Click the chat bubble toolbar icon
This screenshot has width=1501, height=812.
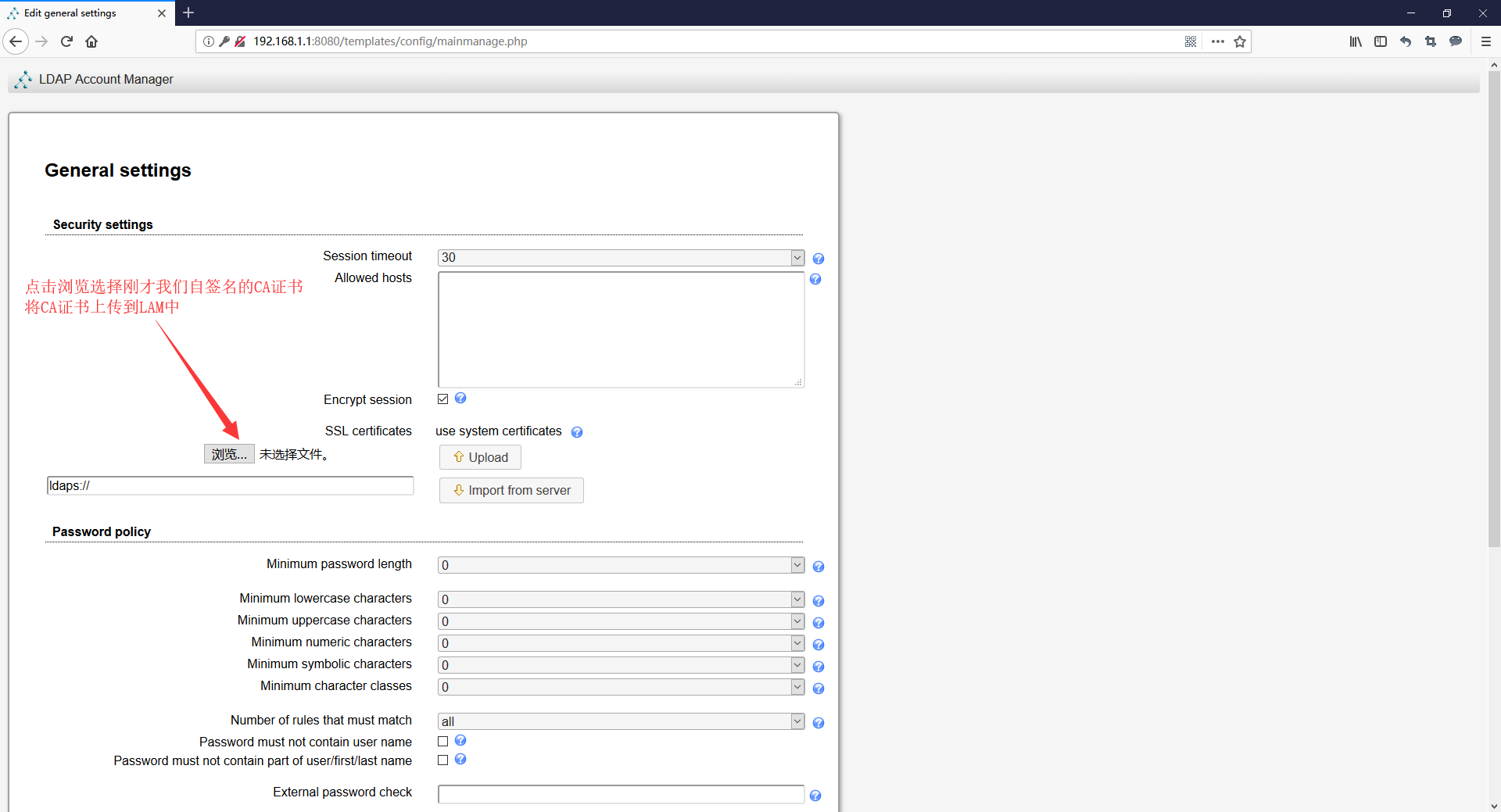coord(1456,41)
